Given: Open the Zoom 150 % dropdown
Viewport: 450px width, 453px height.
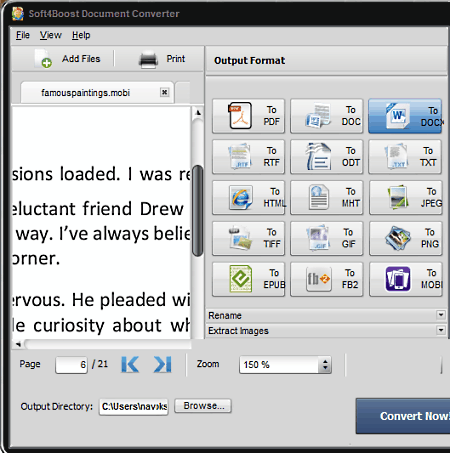Looking at the screenshot, I should 325,364.
